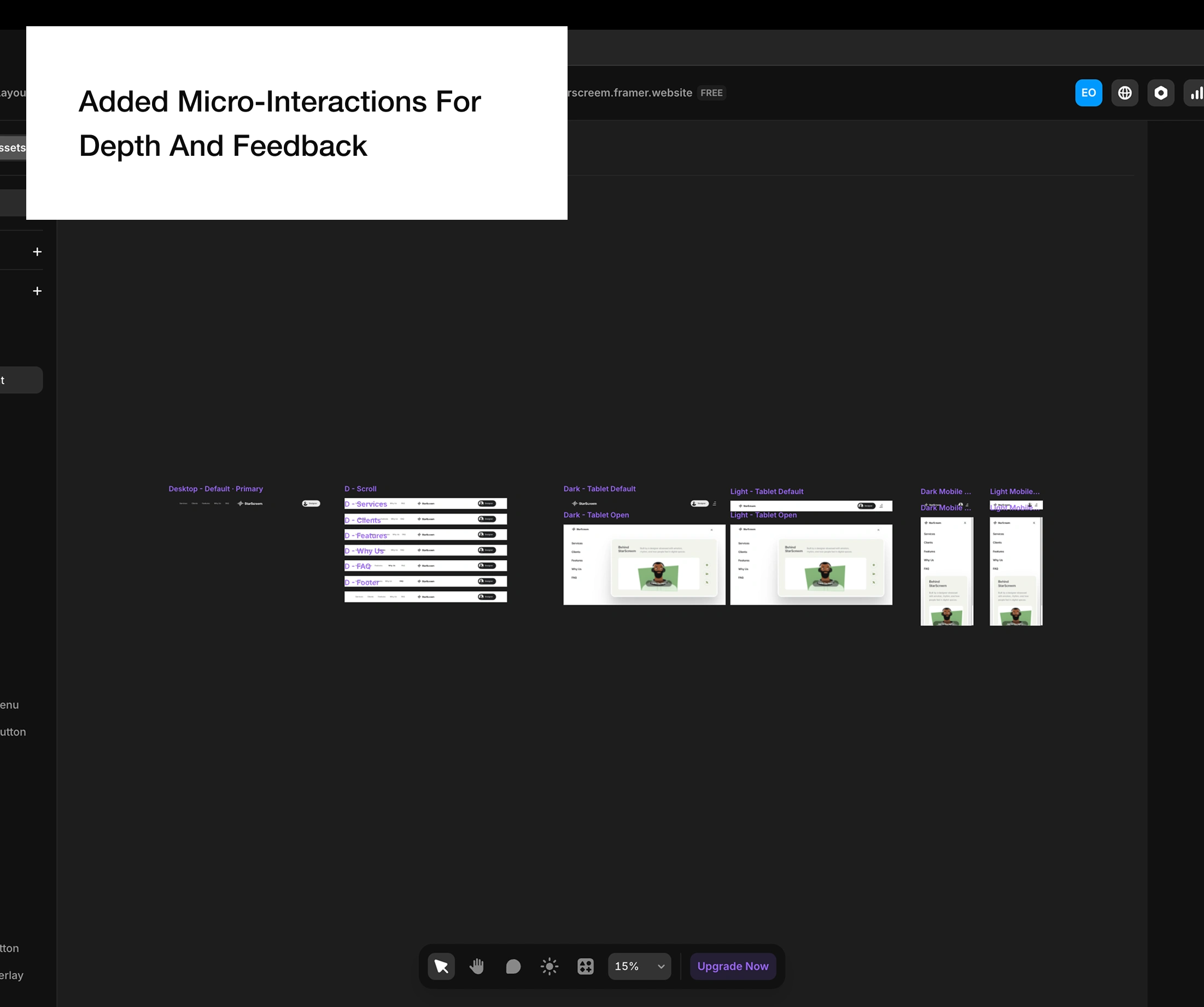Switch to the Assets tab
Viewport: 1204px width, 1007px height.
point(13,148)
